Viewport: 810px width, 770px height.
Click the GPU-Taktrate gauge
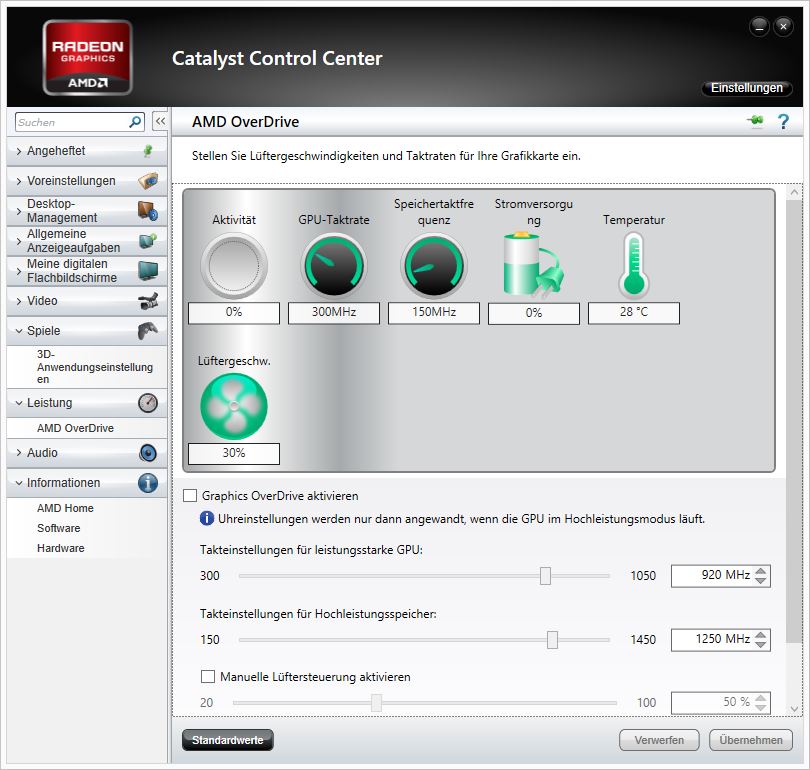tap(334, 265)
